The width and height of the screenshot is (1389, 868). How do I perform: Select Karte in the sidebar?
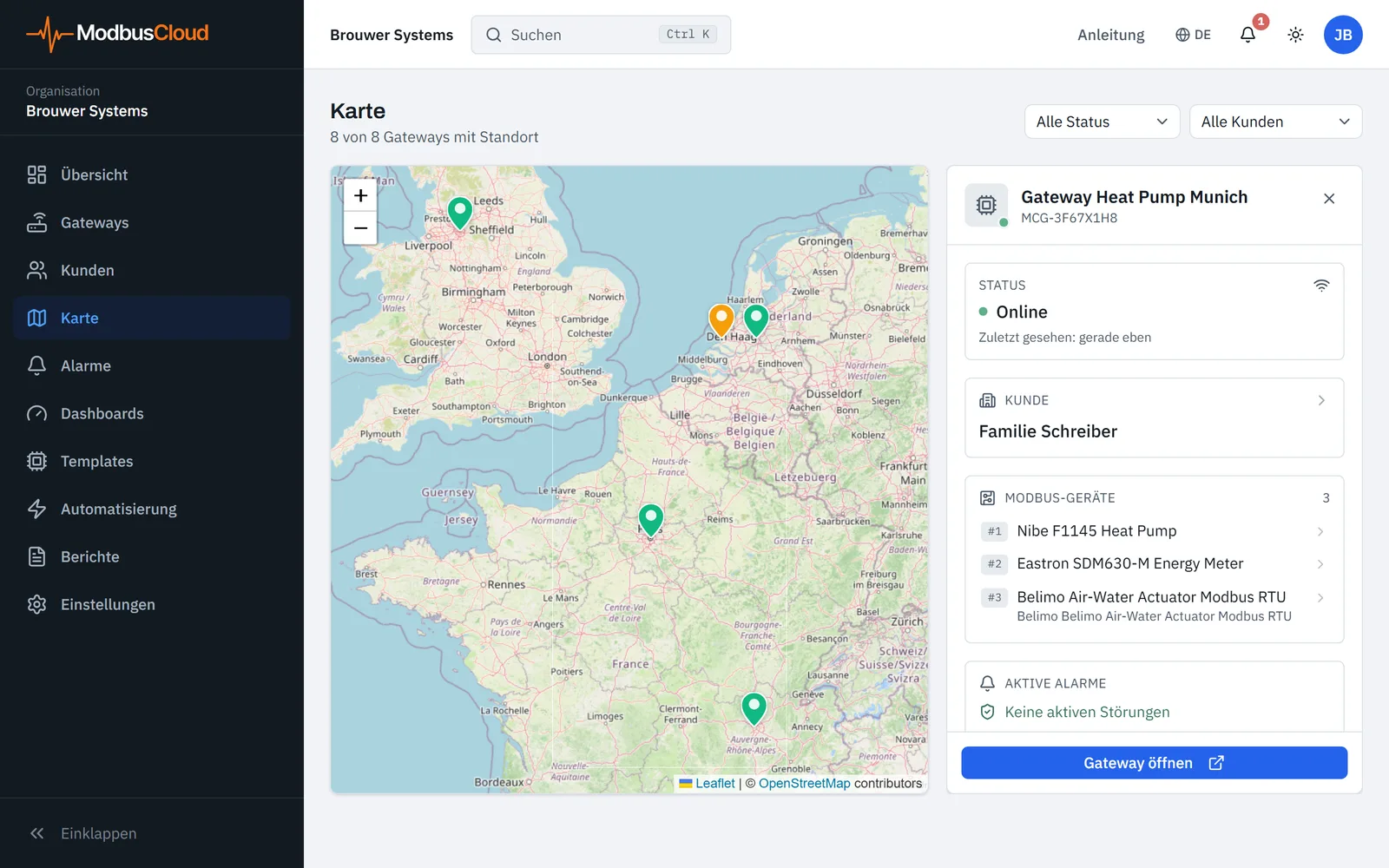coord(152,318)
